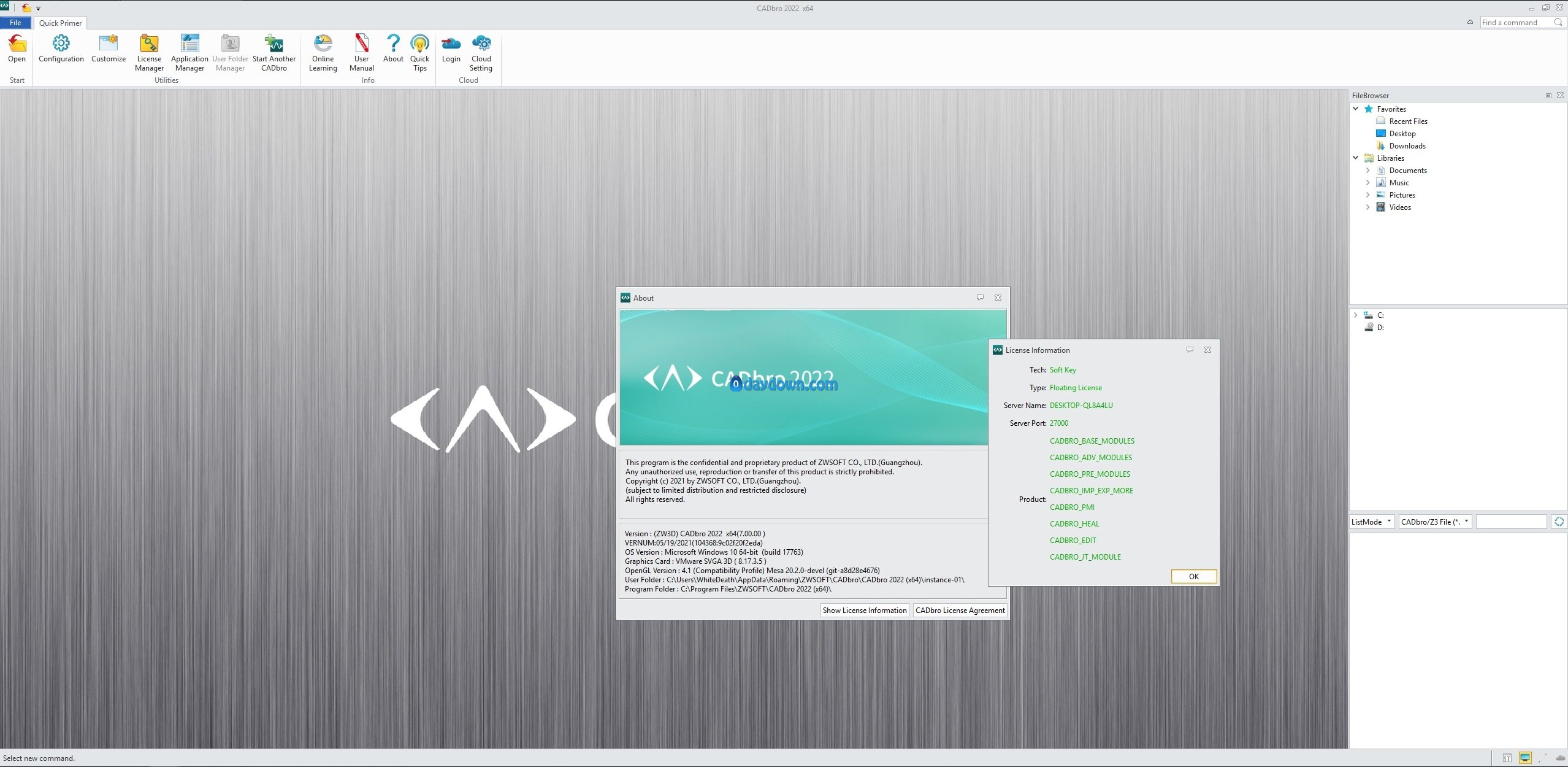The width and height of the screenshot is (1568, 767).
Task: Open the Application Manager
Action: 189,44
